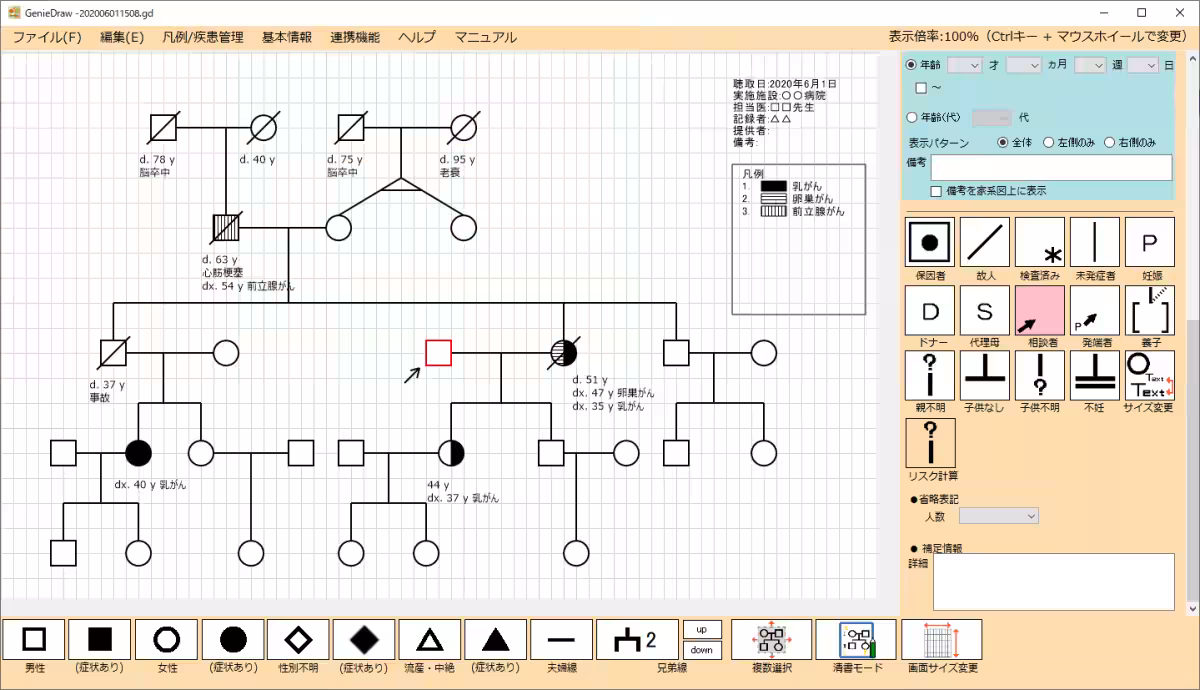Image resolution: width=1200 pixels, height=690 pixels.
Task: Select the ドナー donor D symbol
Action: point(930,310)
